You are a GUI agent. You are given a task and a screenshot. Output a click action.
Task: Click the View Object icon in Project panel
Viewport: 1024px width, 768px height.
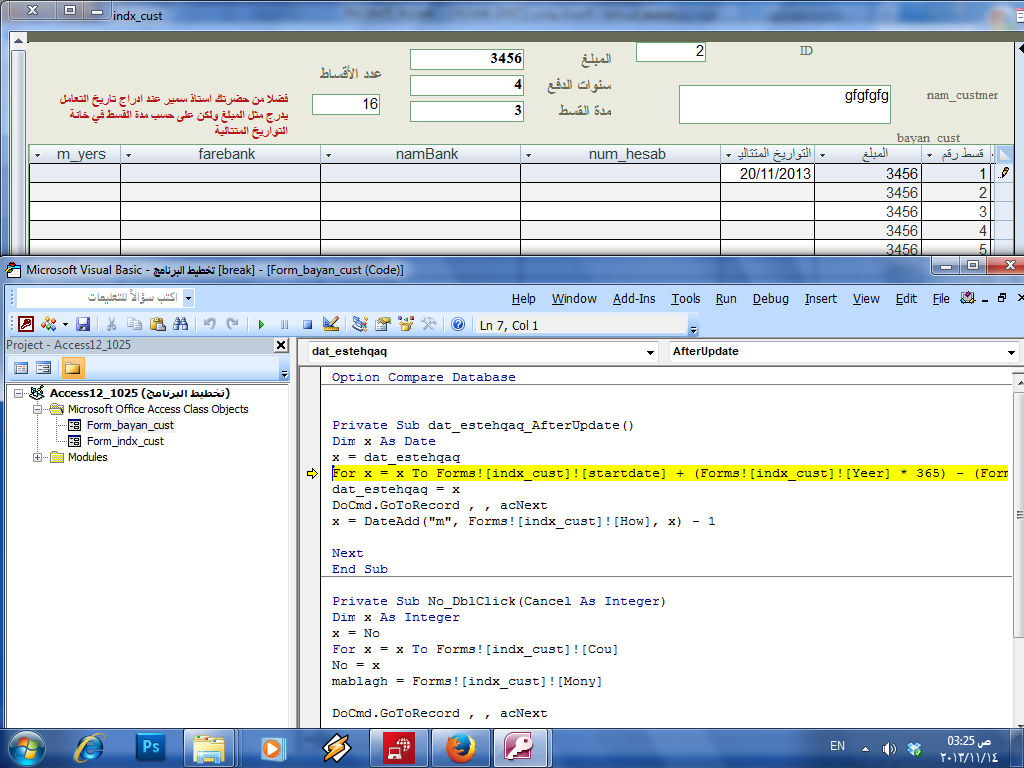(44, 368)
